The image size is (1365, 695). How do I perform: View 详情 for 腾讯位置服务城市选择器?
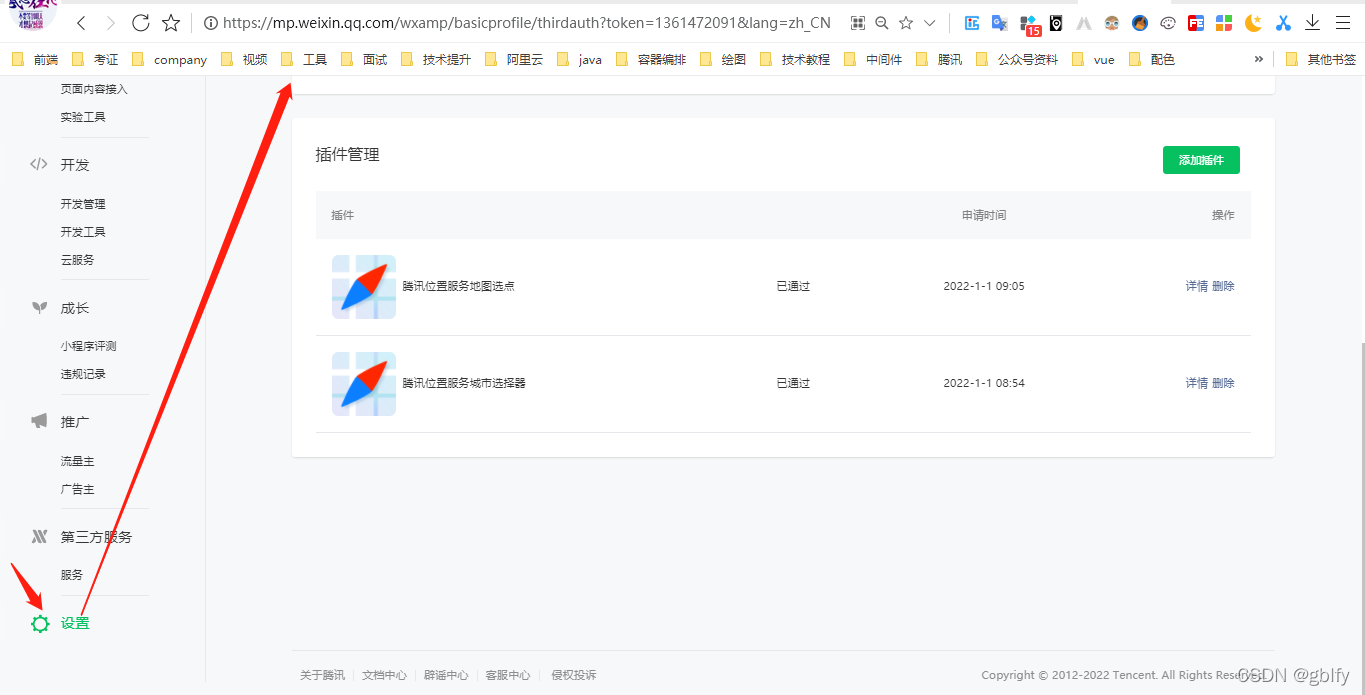[1196, 383]
